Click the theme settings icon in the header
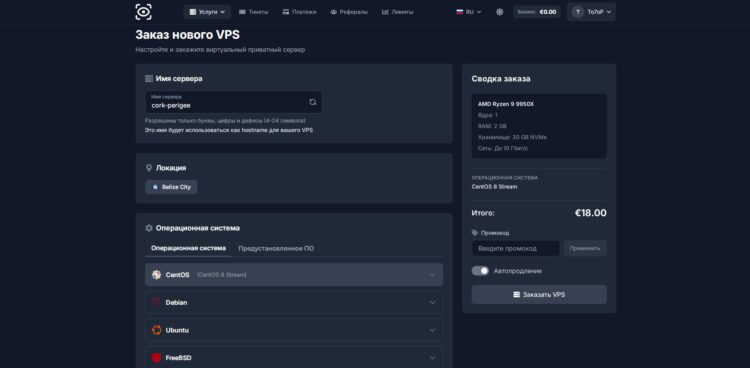The image size is (750, 368). tap(499, 12)
